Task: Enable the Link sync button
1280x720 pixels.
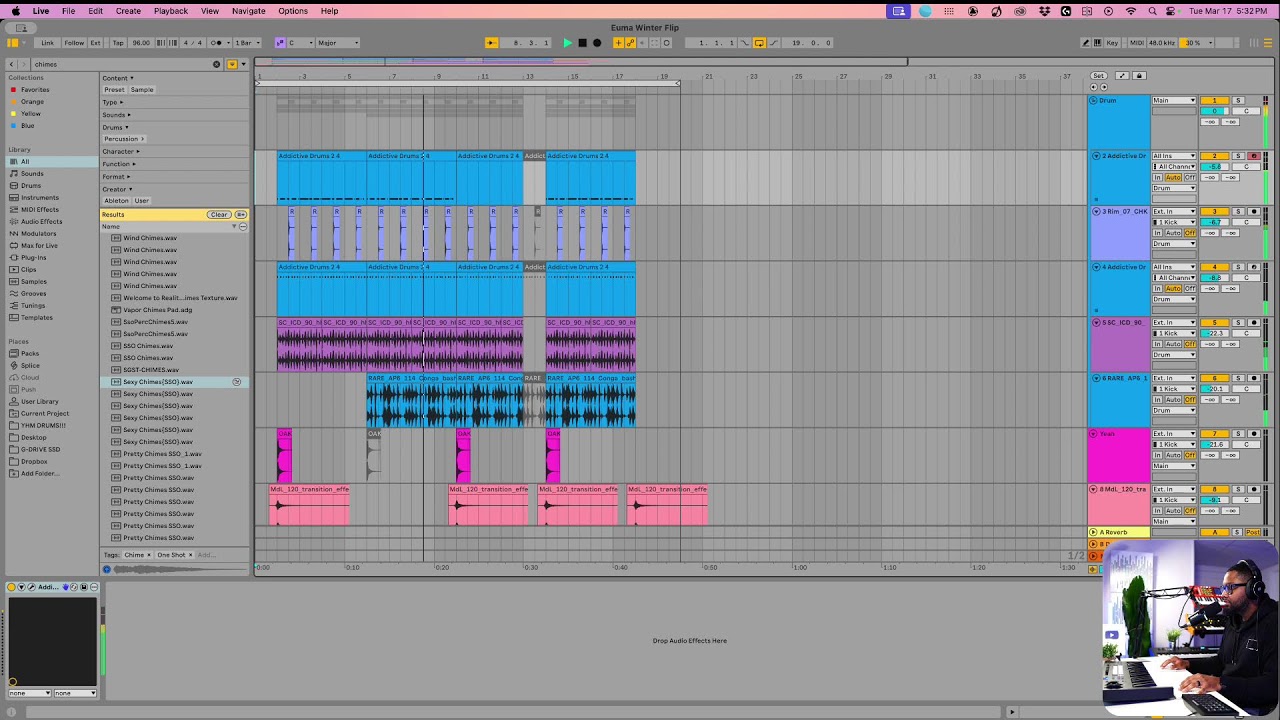Action: [47, 43]
